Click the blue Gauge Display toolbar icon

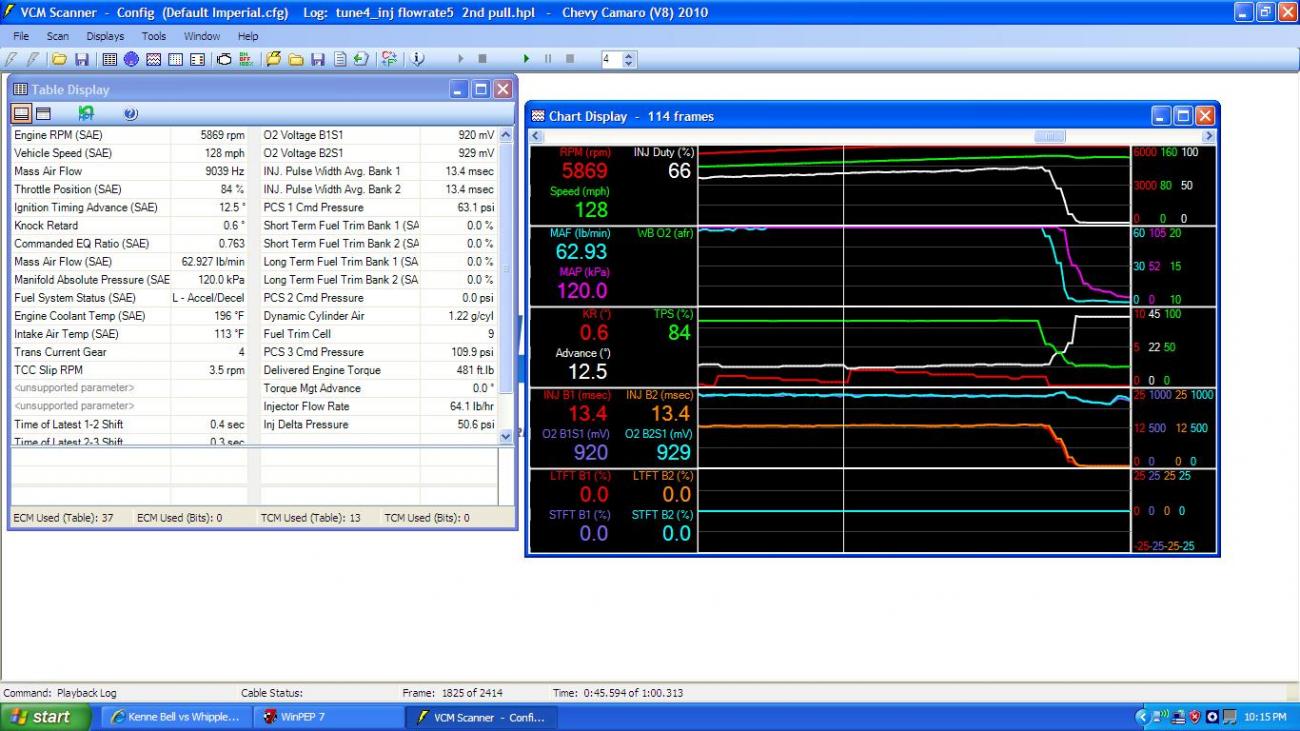[131, 59]
